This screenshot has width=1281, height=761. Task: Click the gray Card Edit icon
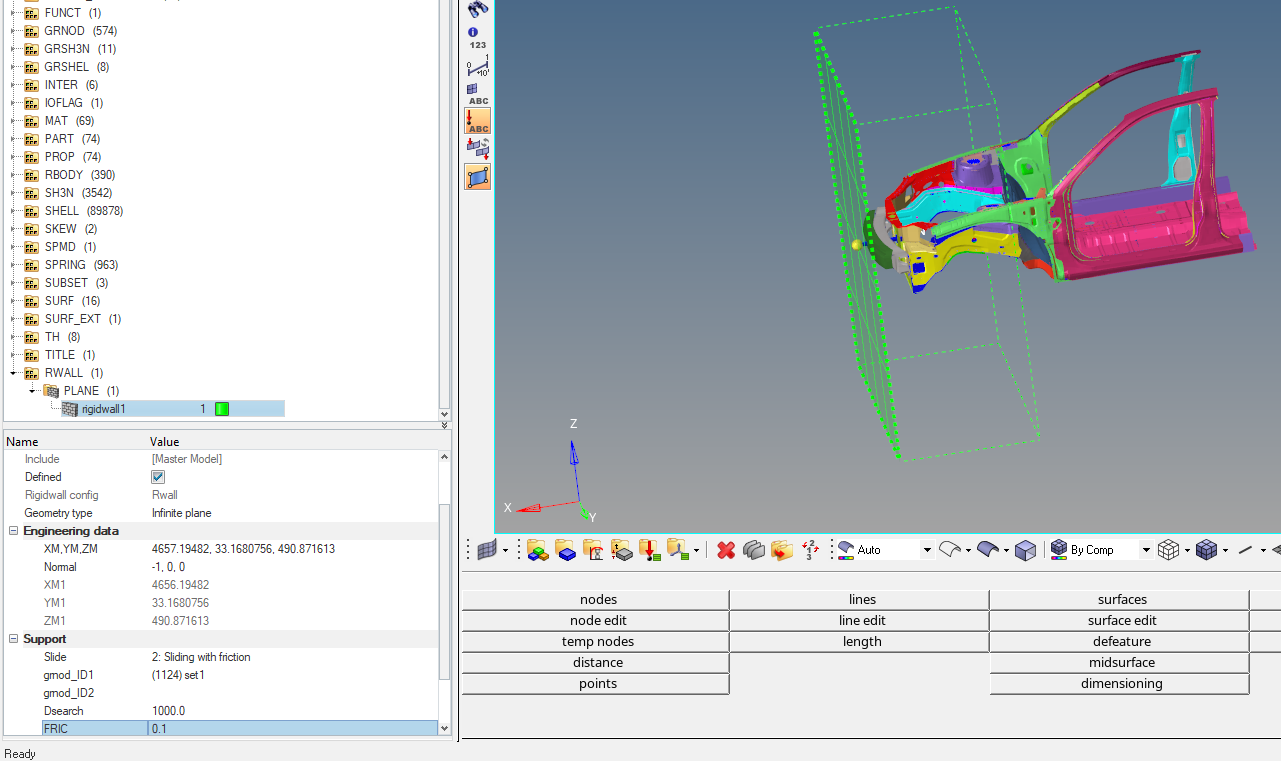(754, 550)
